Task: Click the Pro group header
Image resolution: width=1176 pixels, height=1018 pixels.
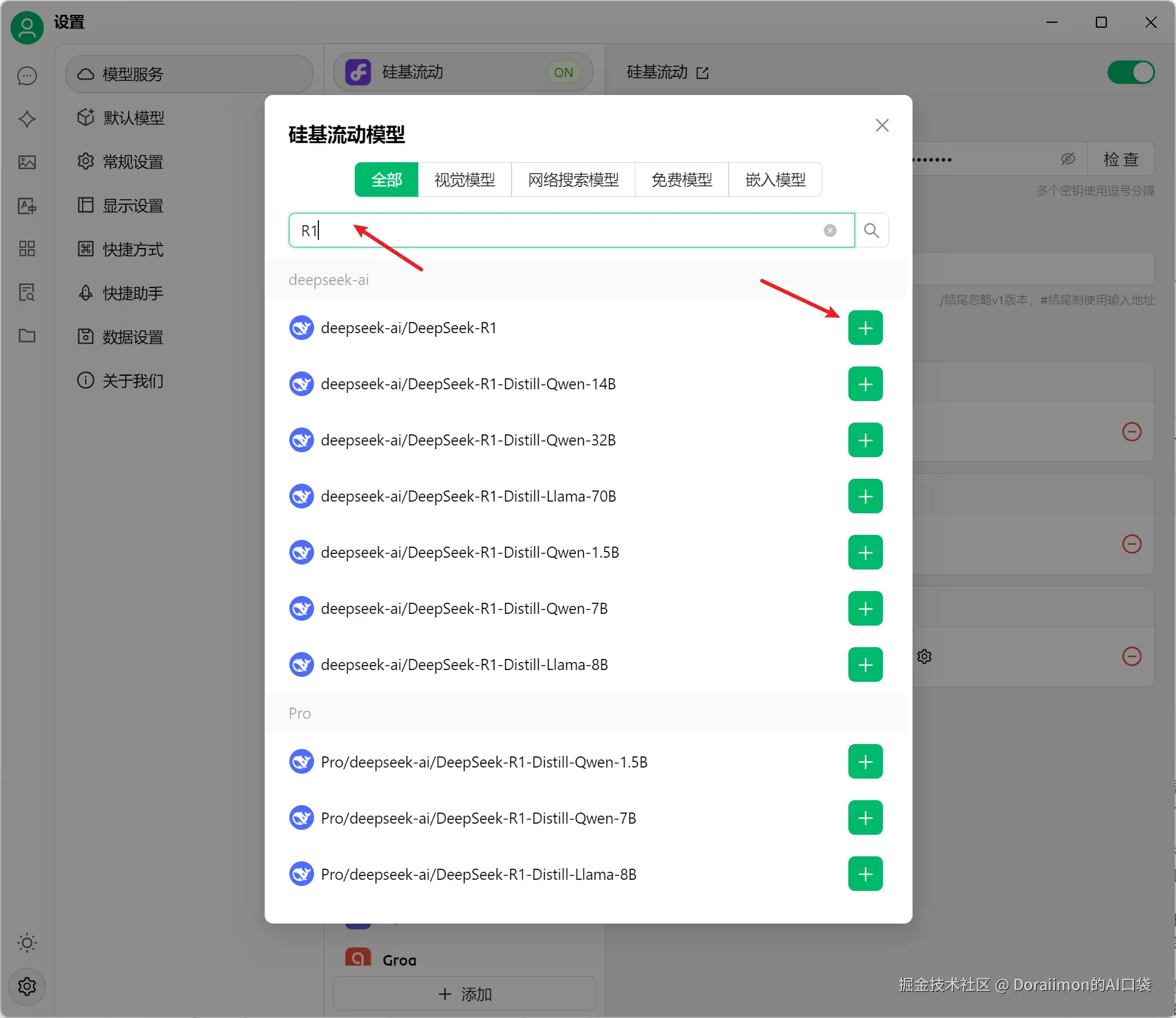Action: tap(586, 713)
